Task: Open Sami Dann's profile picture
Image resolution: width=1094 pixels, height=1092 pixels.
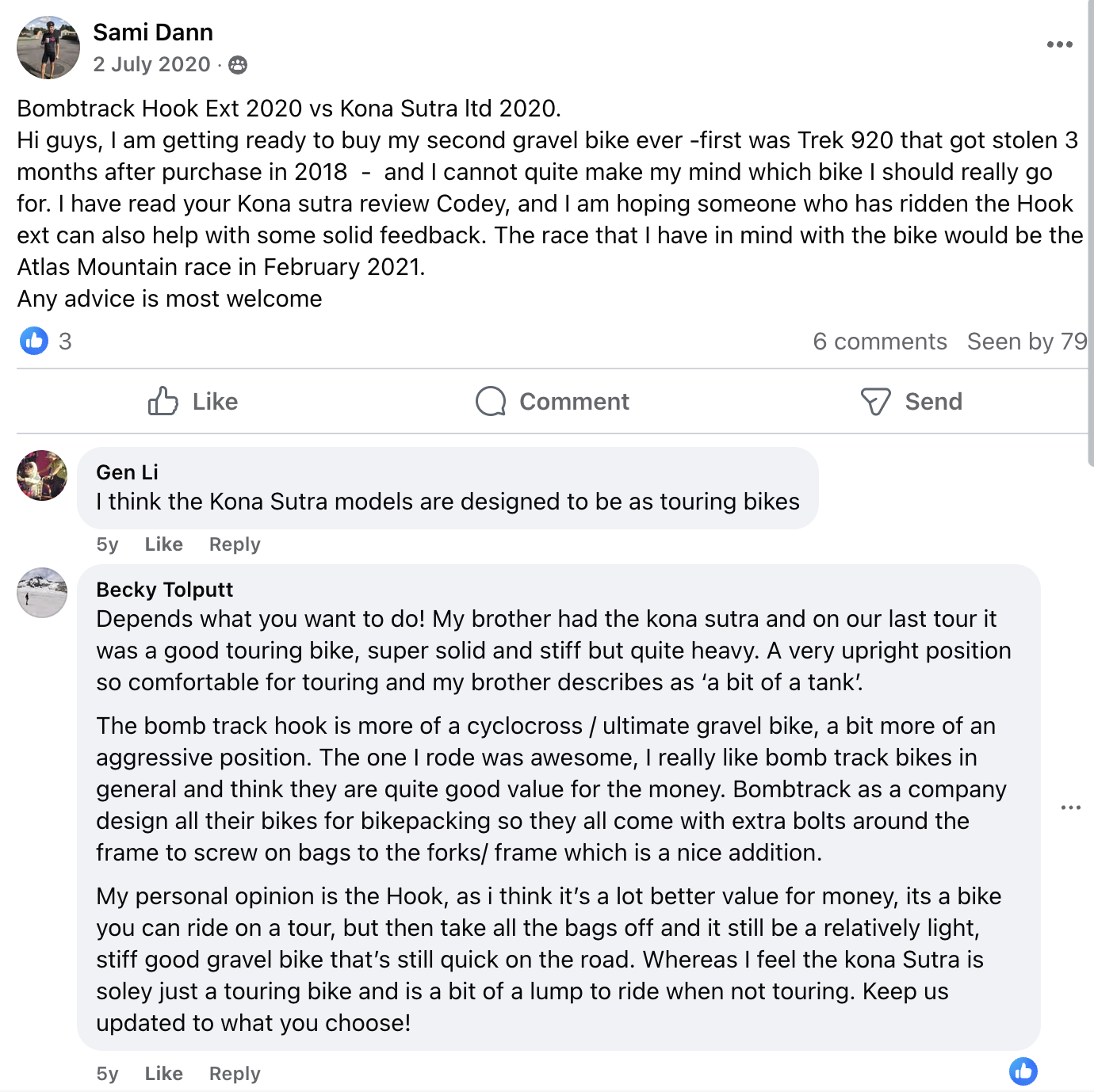Action: coord(48,48)
